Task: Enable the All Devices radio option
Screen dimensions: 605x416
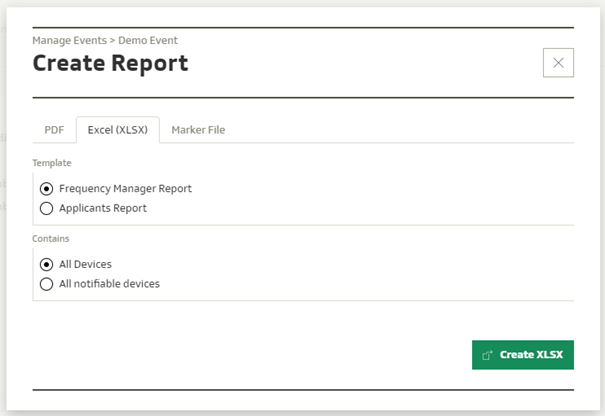Action: pyautogui.click(x=46, y=264)
